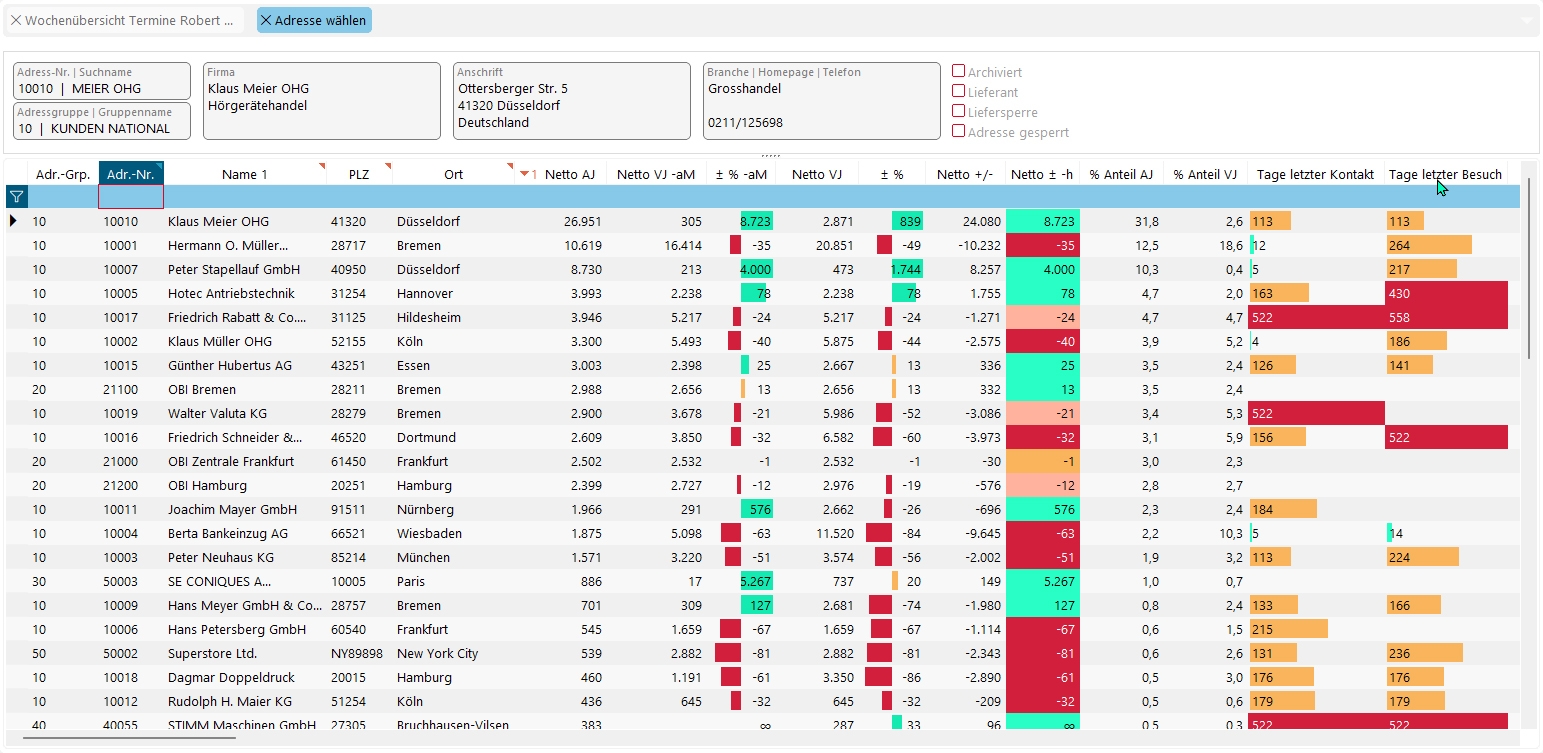The width and height of the screenshot is (1543, 753).
Task: Check the Liefersperre option
Action: (958, 112)
